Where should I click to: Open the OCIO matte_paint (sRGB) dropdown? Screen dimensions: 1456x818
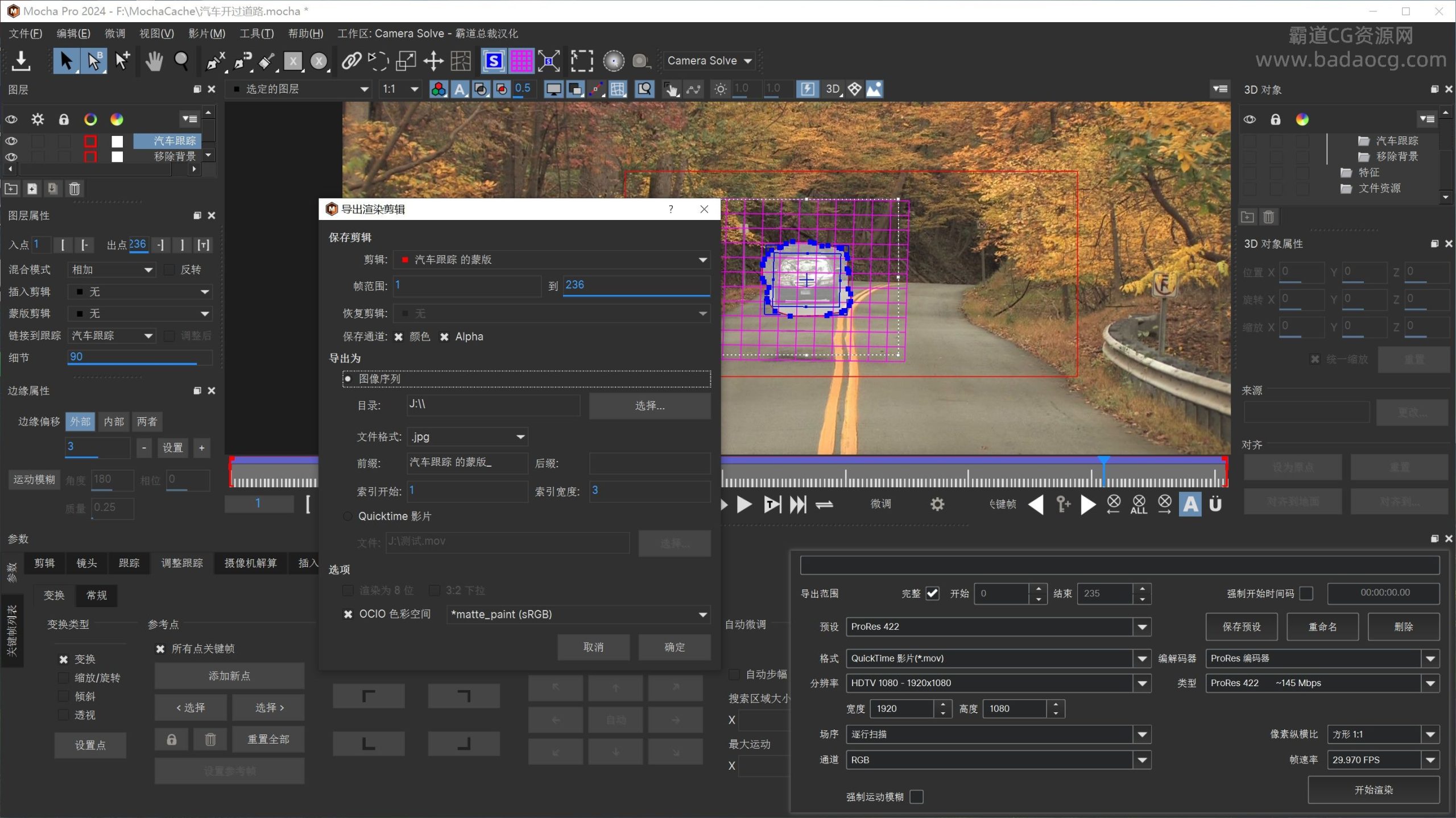pyautogui.click(x=579, y=615)
